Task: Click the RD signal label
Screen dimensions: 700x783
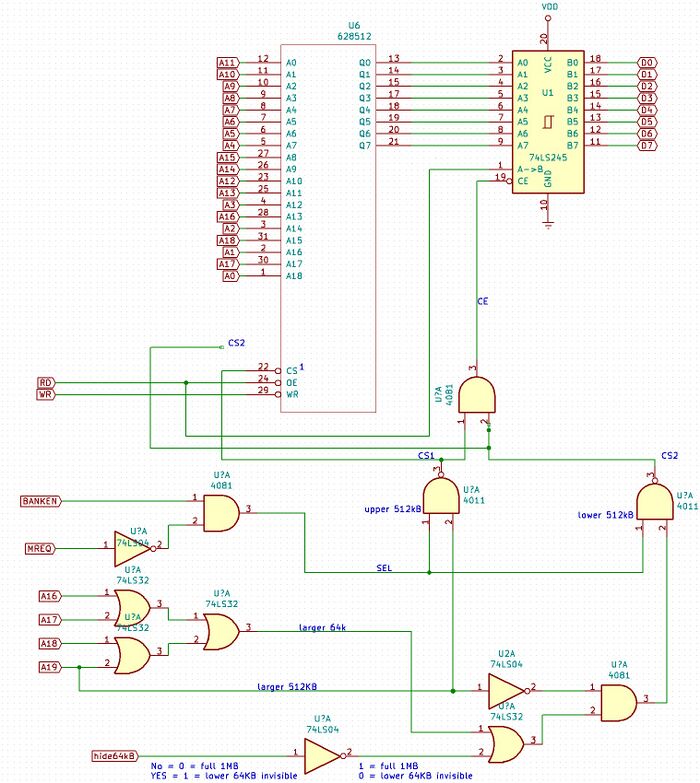Action: click(x=46, y=383)
